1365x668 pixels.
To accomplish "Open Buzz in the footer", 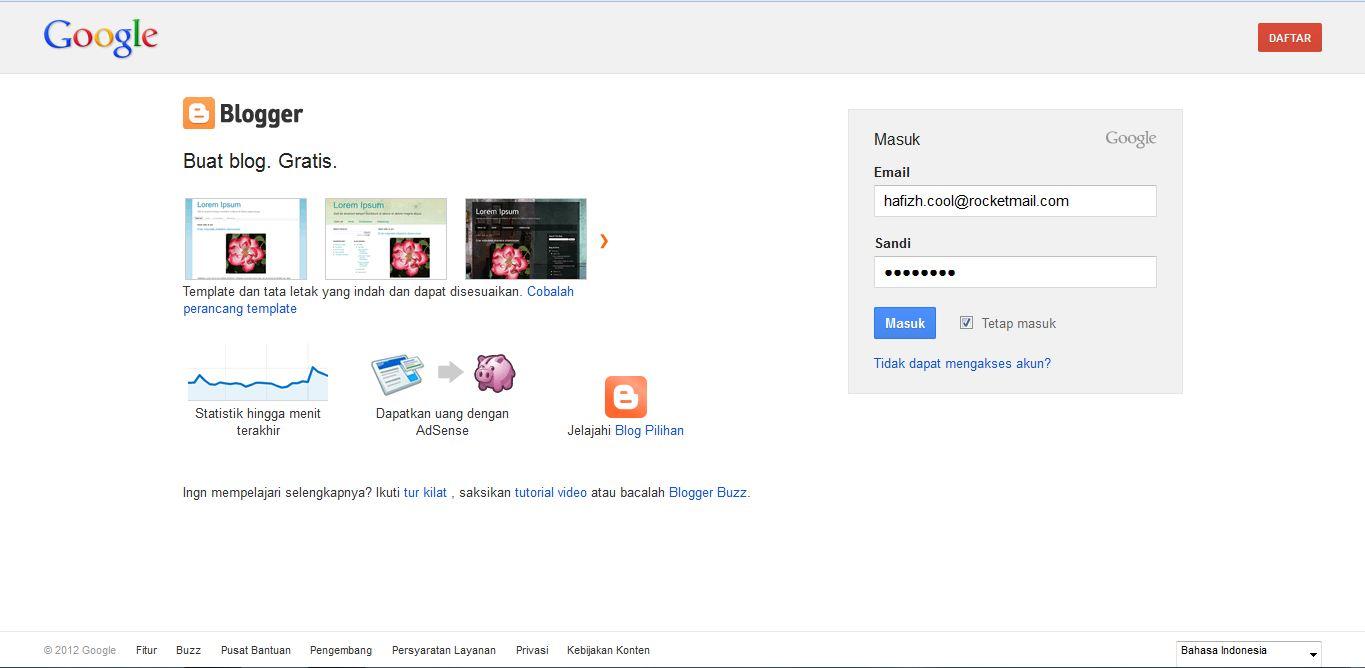I will tap(188, 650).
